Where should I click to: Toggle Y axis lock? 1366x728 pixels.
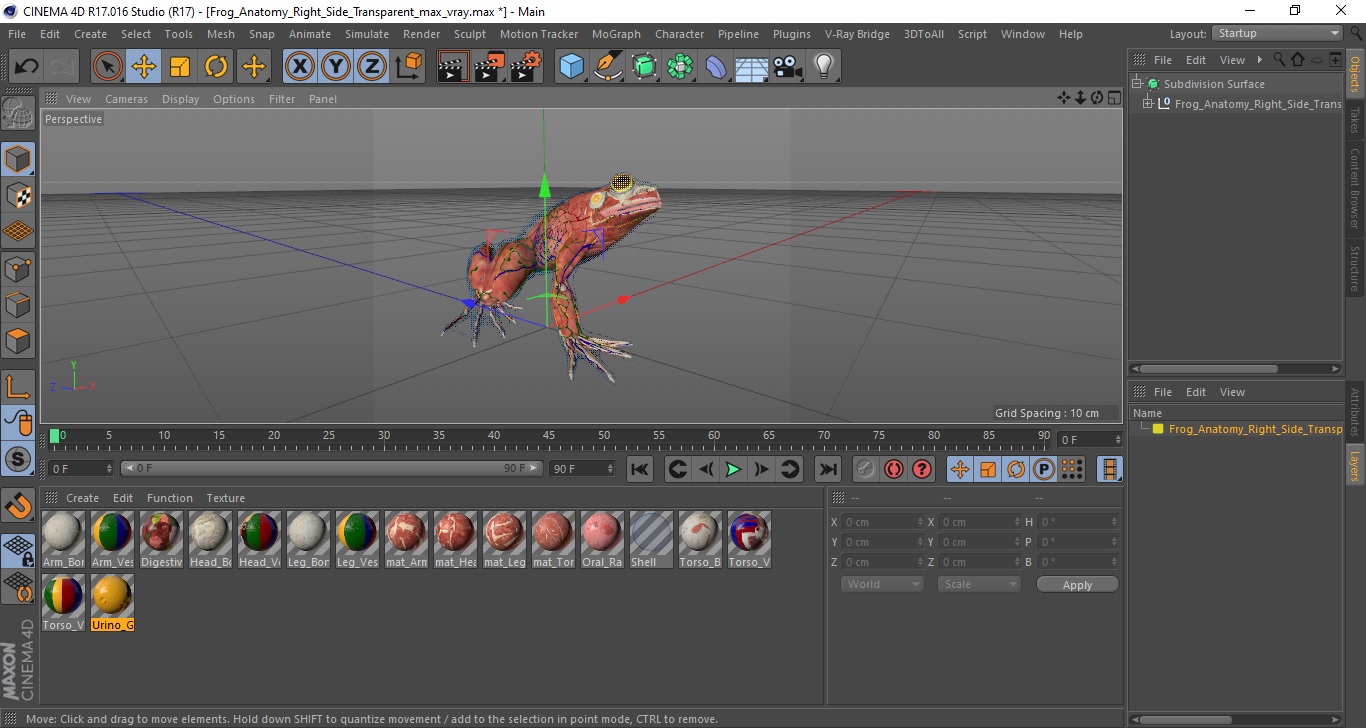point(336,67)
